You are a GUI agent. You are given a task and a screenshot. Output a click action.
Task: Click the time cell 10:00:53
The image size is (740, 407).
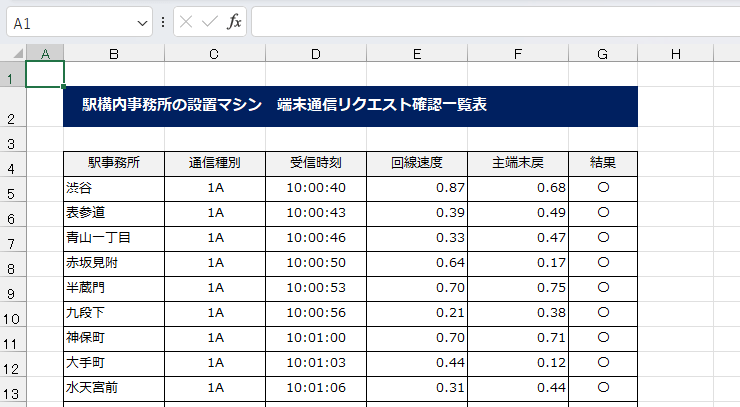[x=316, y=289]
